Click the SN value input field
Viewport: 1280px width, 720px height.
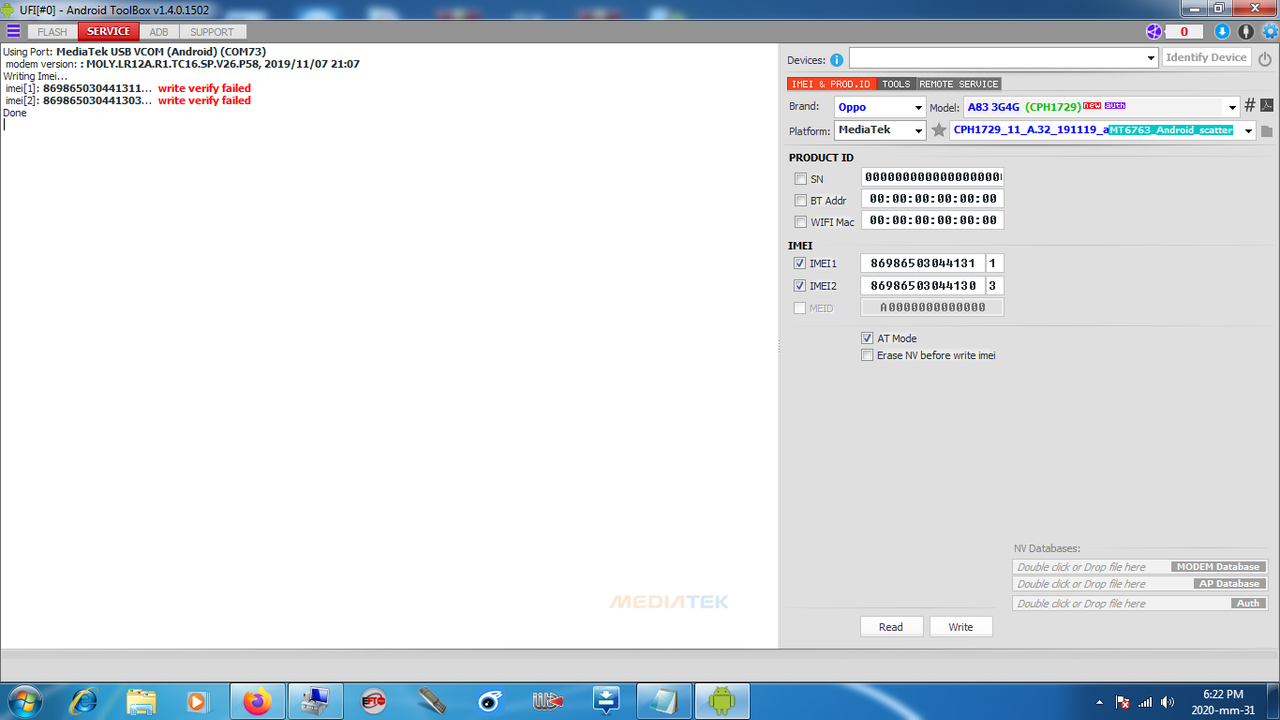point(932,178)
